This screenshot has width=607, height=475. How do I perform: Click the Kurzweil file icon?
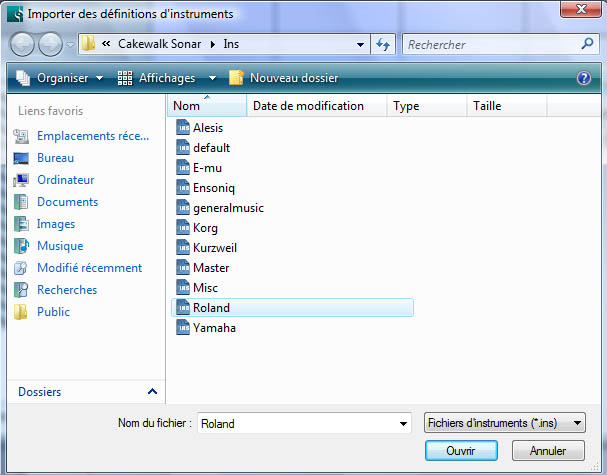point(183,248)
